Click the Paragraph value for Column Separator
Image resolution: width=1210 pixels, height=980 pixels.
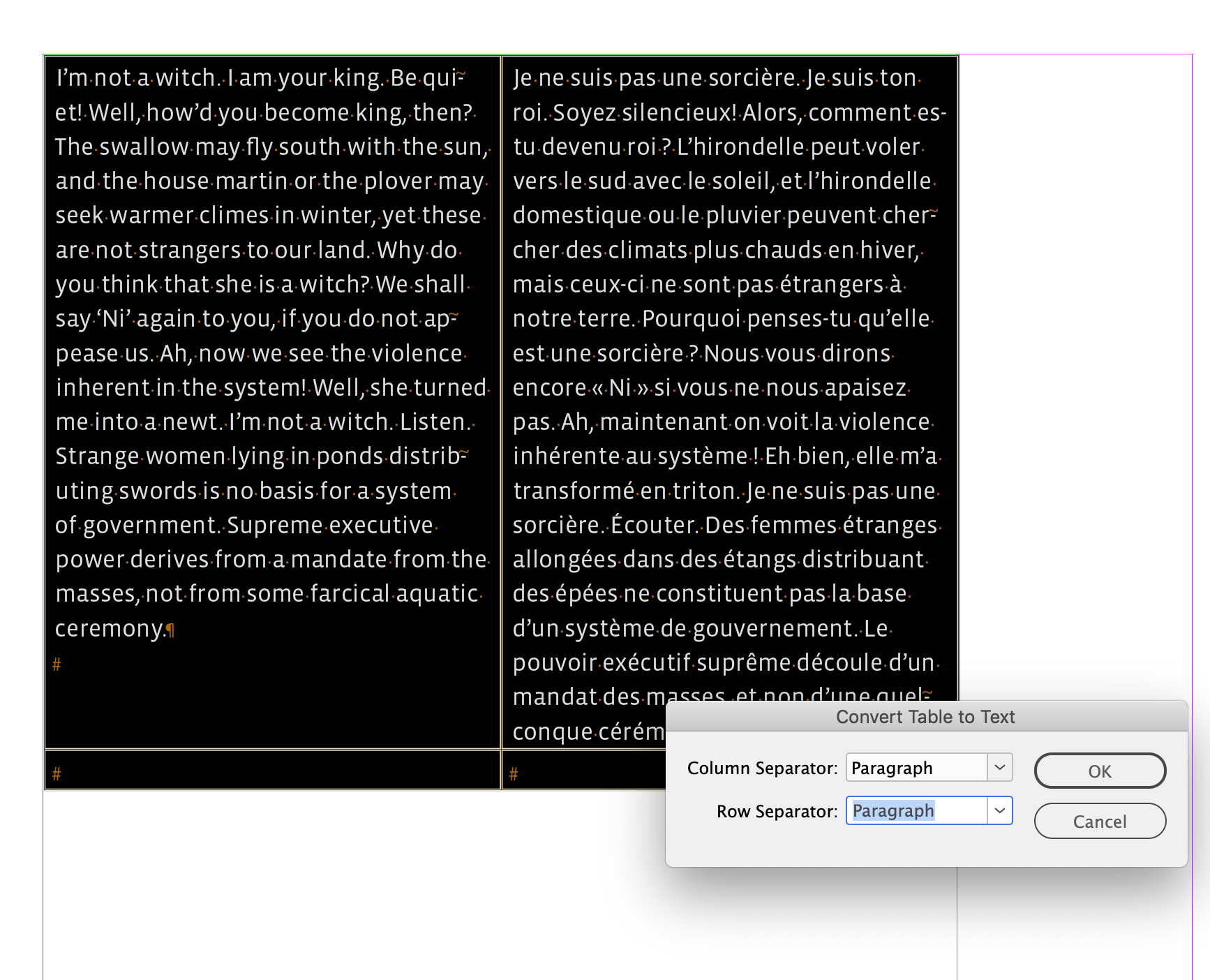(892, 767)
